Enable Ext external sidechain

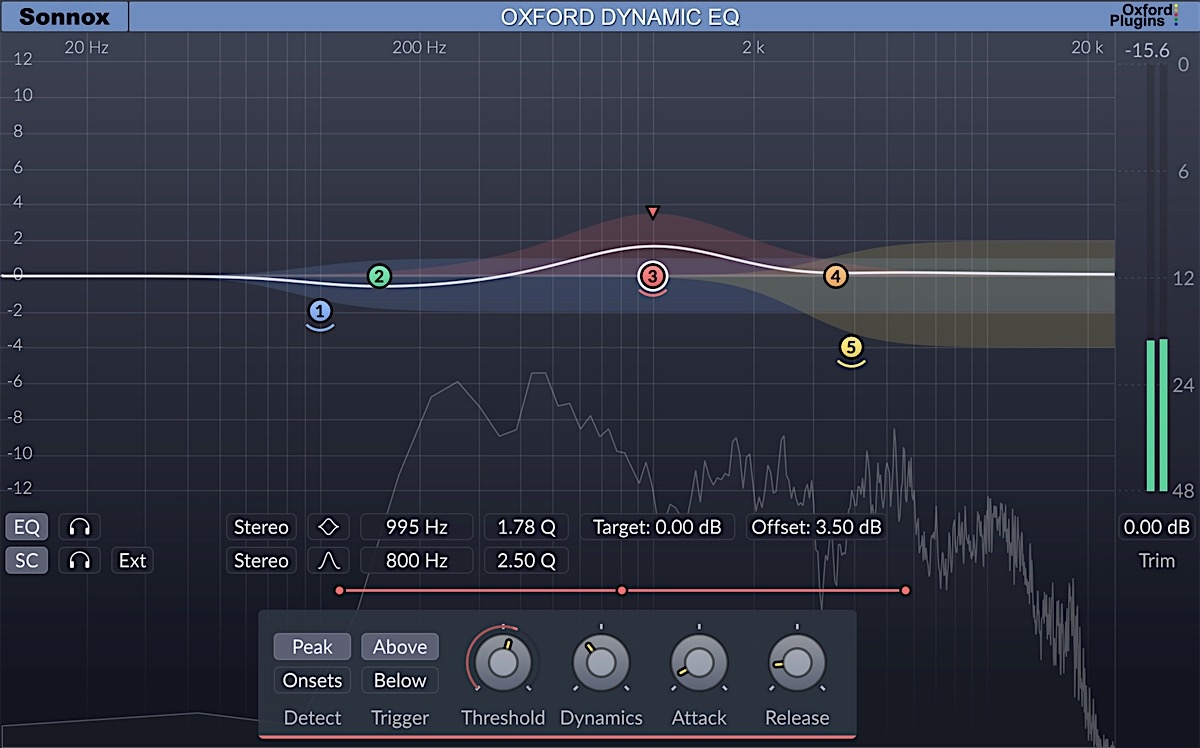[132, 561]
